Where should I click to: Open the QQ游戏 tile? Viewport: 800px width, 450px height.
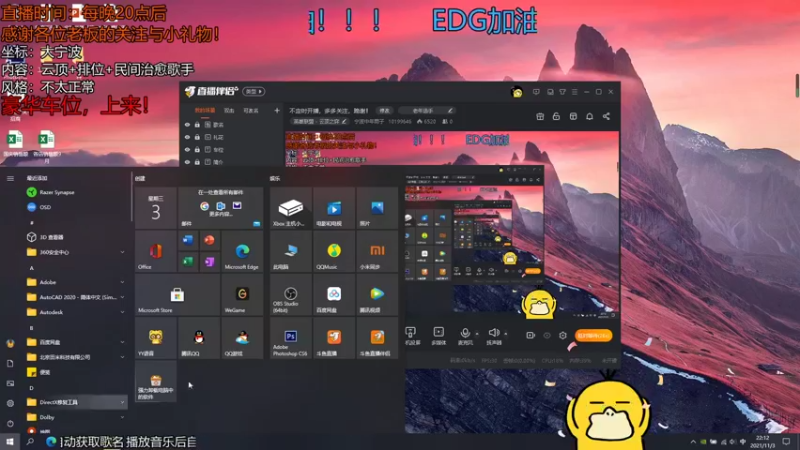click(242, 337)
